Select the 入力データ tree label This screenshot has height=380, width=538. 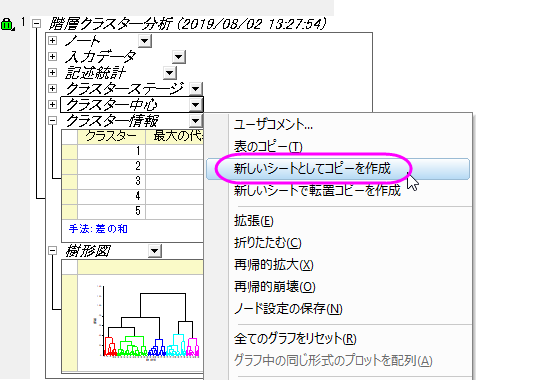tap(101, 57)
